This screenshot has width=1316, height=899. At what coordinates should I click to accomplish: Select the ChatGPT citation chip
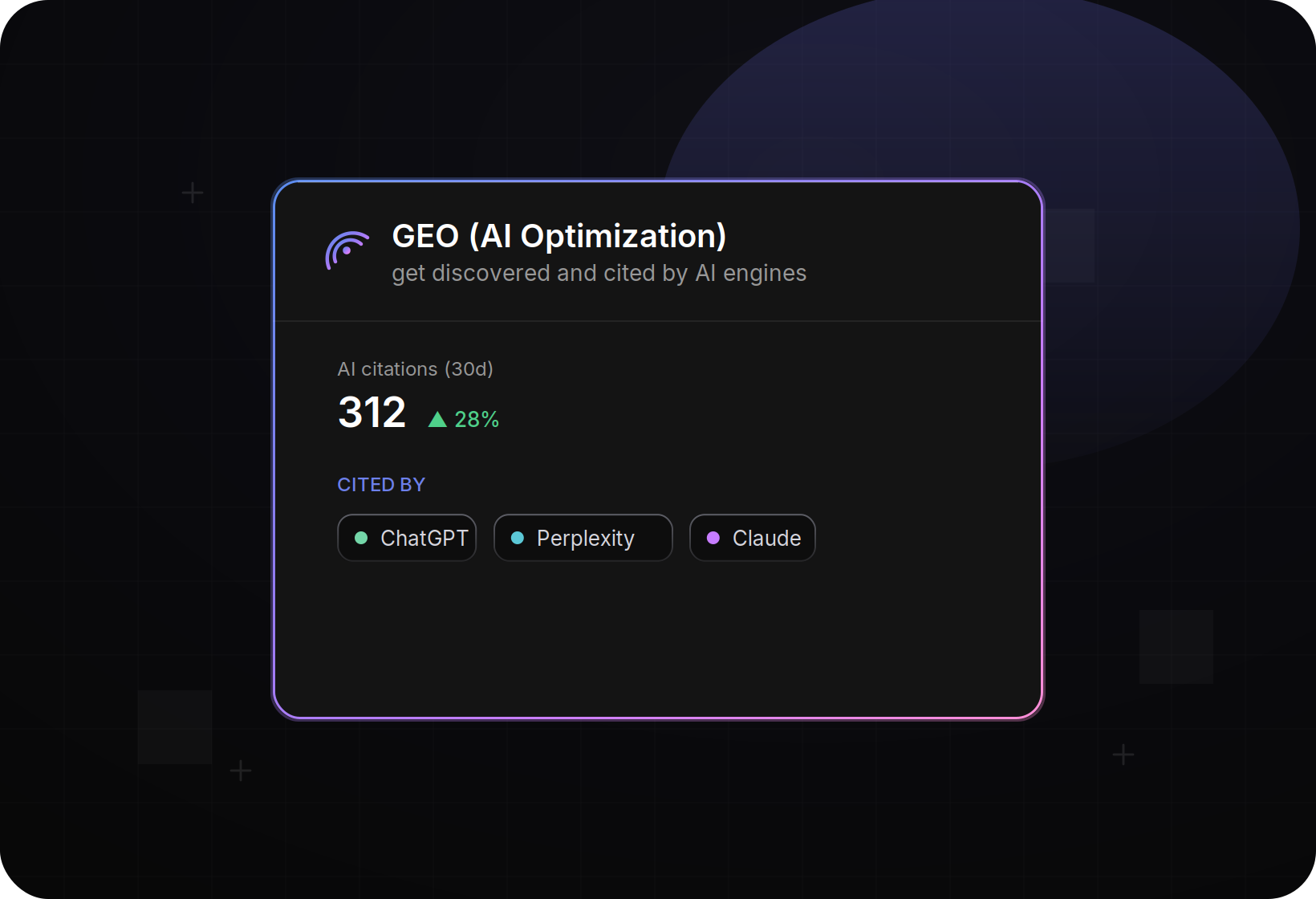pos(407,538)
